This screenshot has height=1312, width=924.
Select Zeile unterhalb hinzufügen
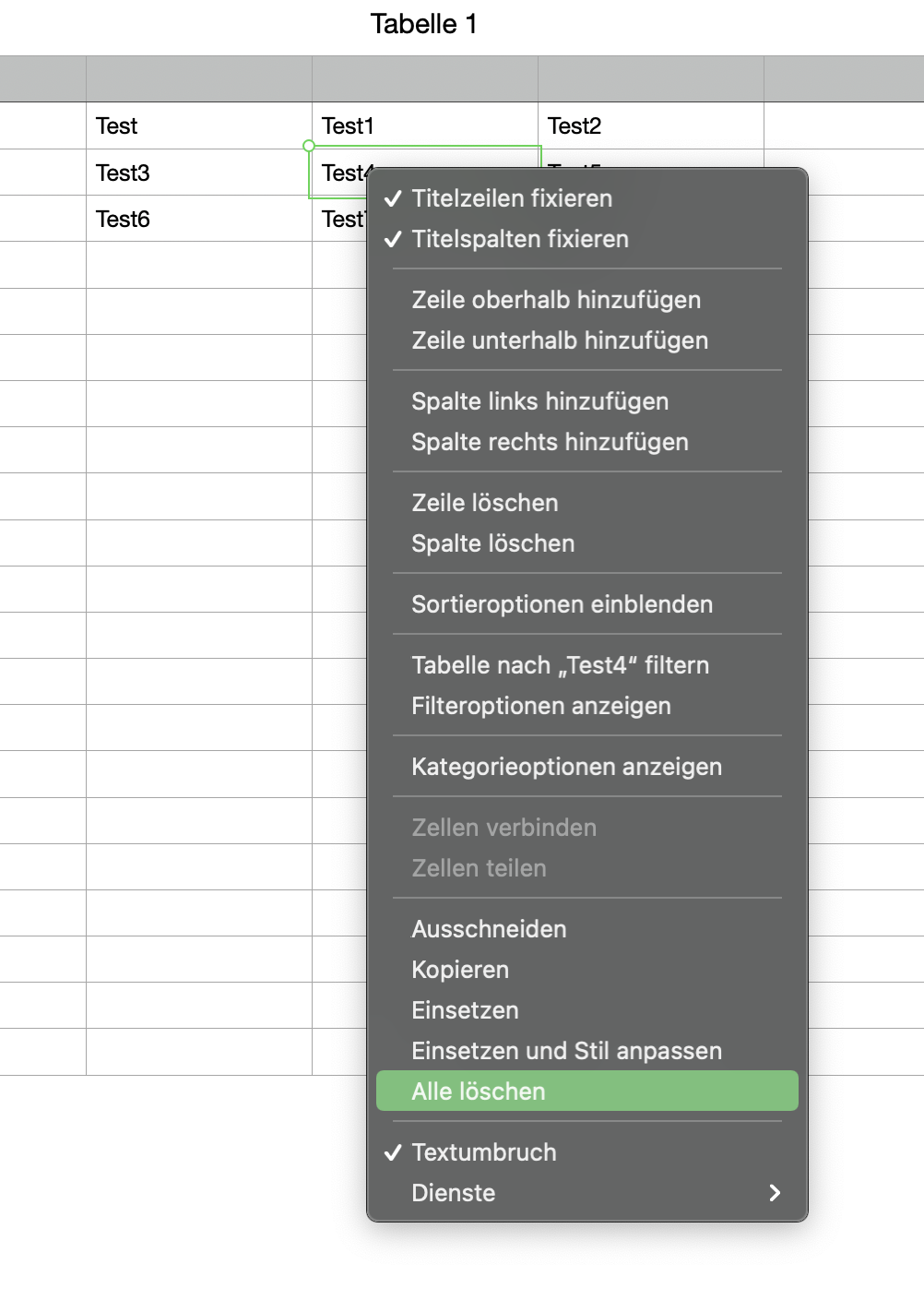[x=560, y=340]
